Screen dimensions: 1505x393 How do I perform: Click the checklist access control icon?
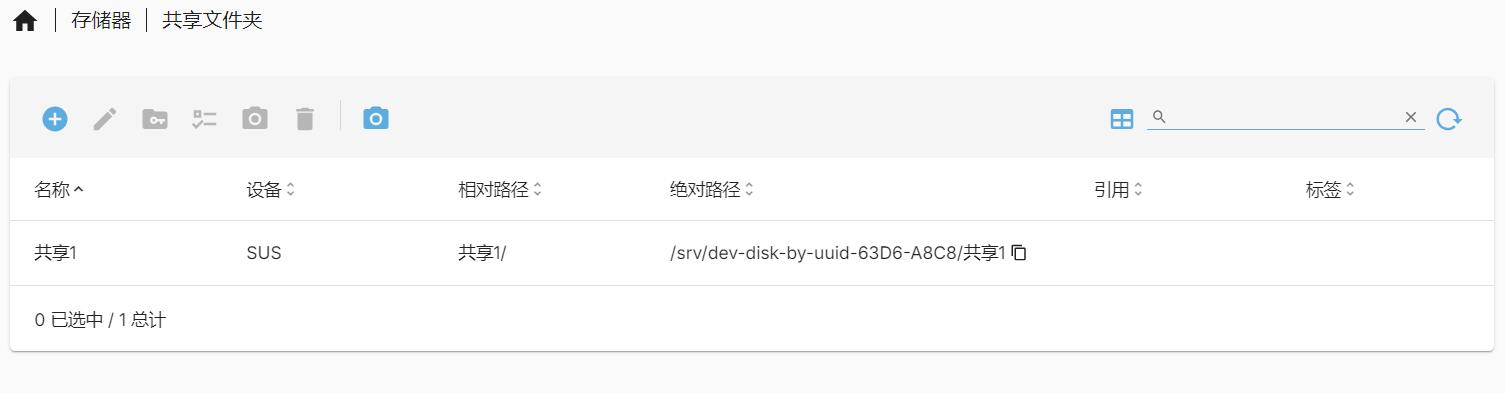pyautogui.click(x=205, y=119)
